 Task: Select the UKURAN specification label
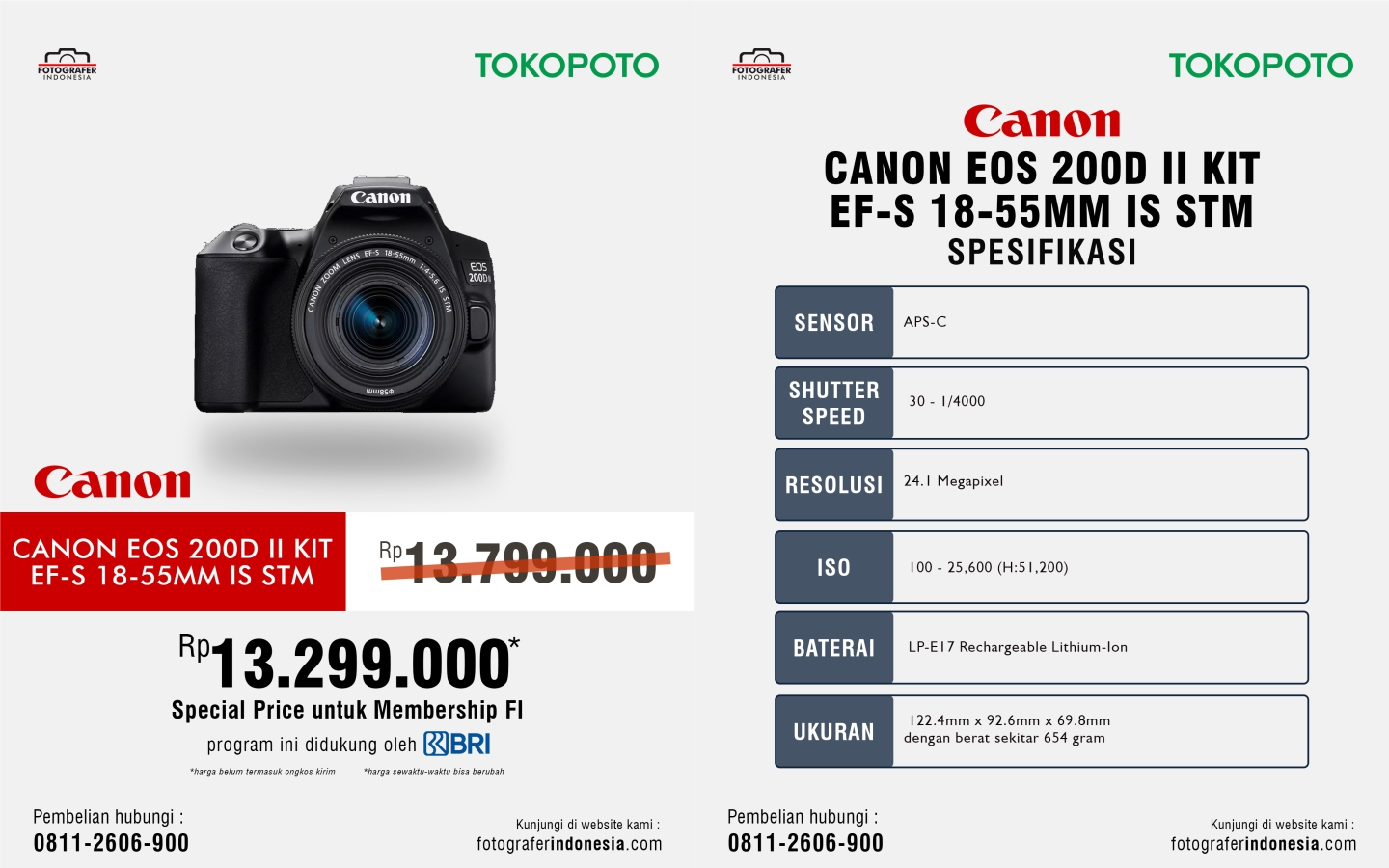point(834,732)
